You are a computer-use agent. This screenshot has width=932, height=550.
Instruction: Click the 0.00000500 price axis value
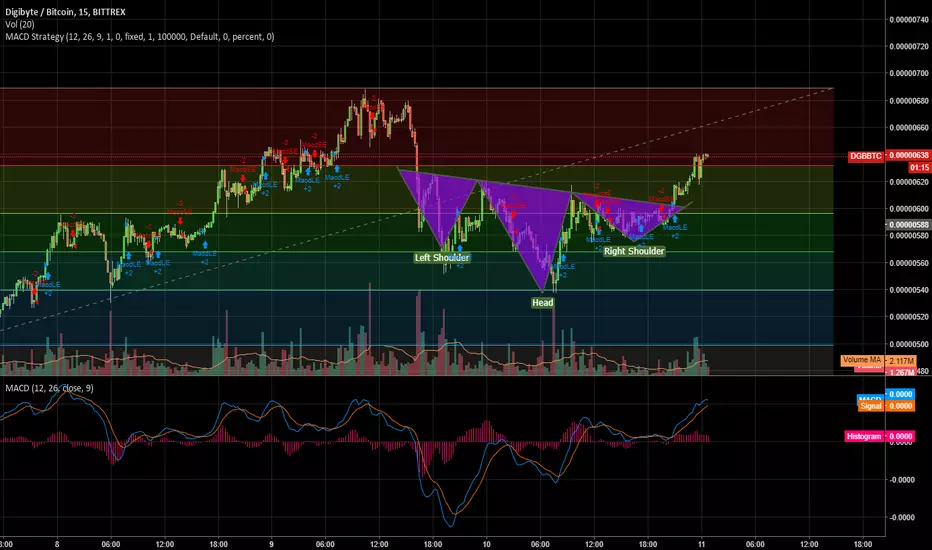(x=909, y=344)
